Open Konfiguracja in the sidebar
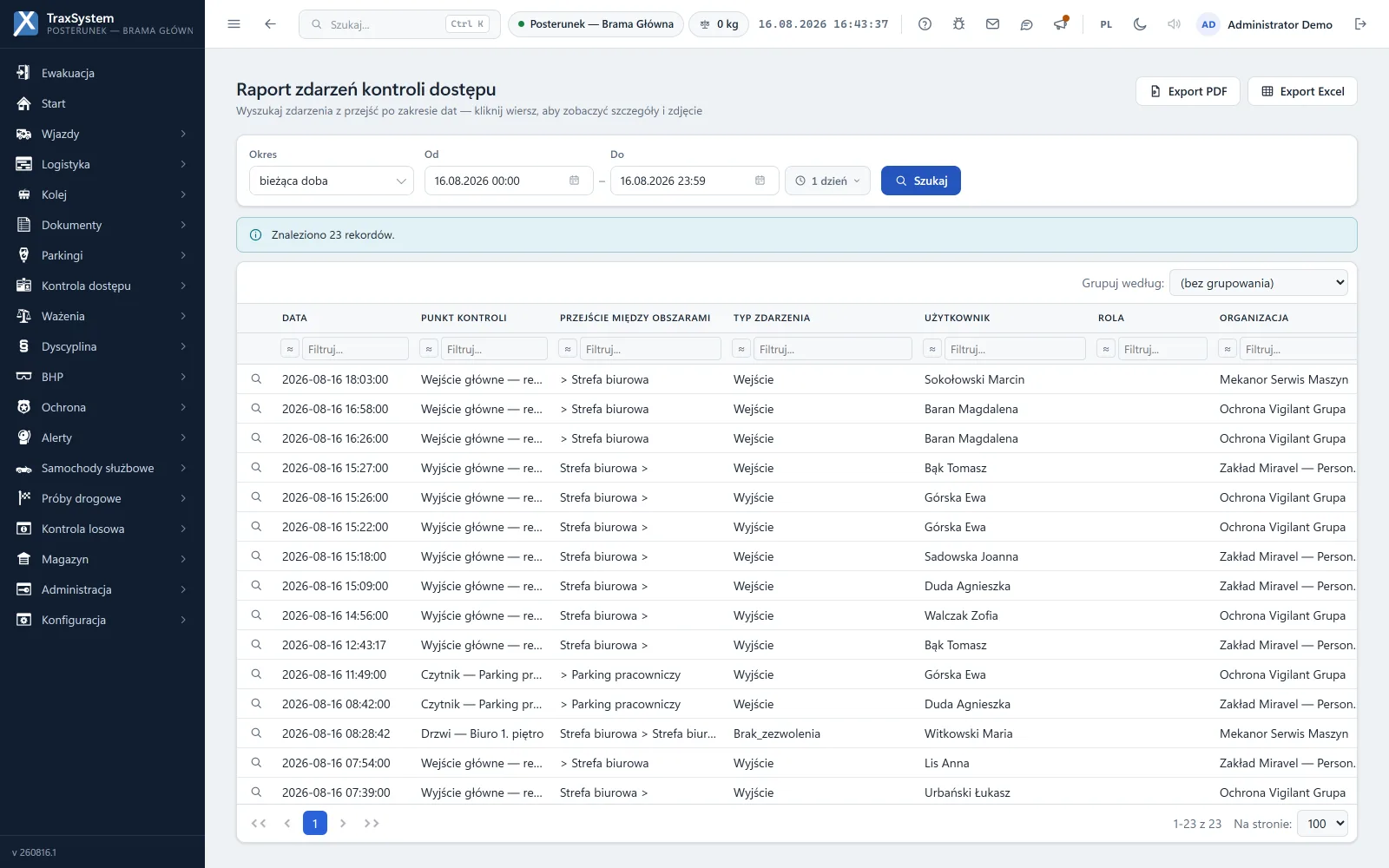 coord(102,620)
